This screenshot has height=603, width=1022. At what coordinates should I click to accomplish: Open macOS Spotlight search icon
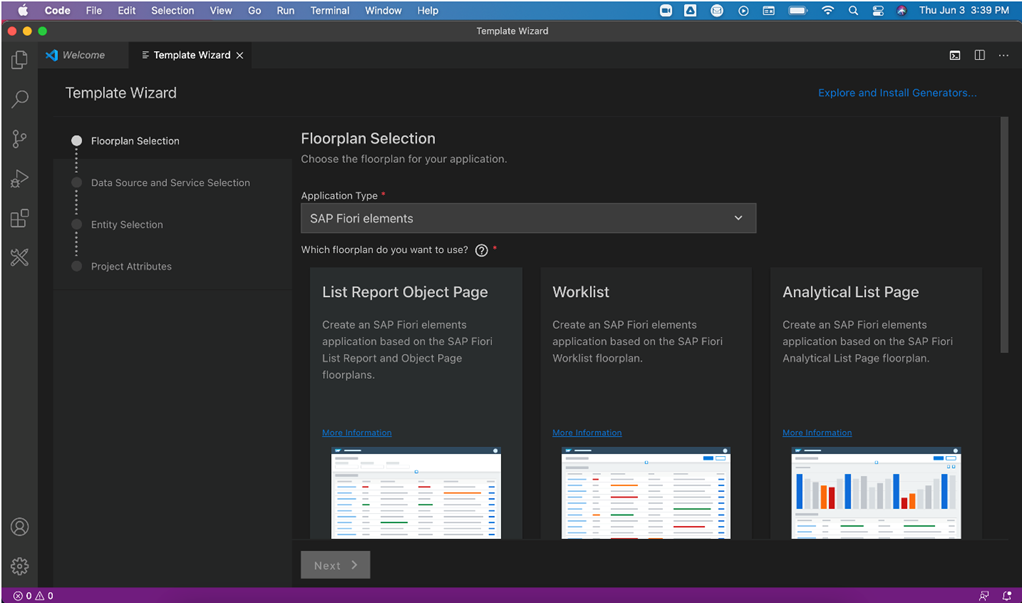pos(853,10)
